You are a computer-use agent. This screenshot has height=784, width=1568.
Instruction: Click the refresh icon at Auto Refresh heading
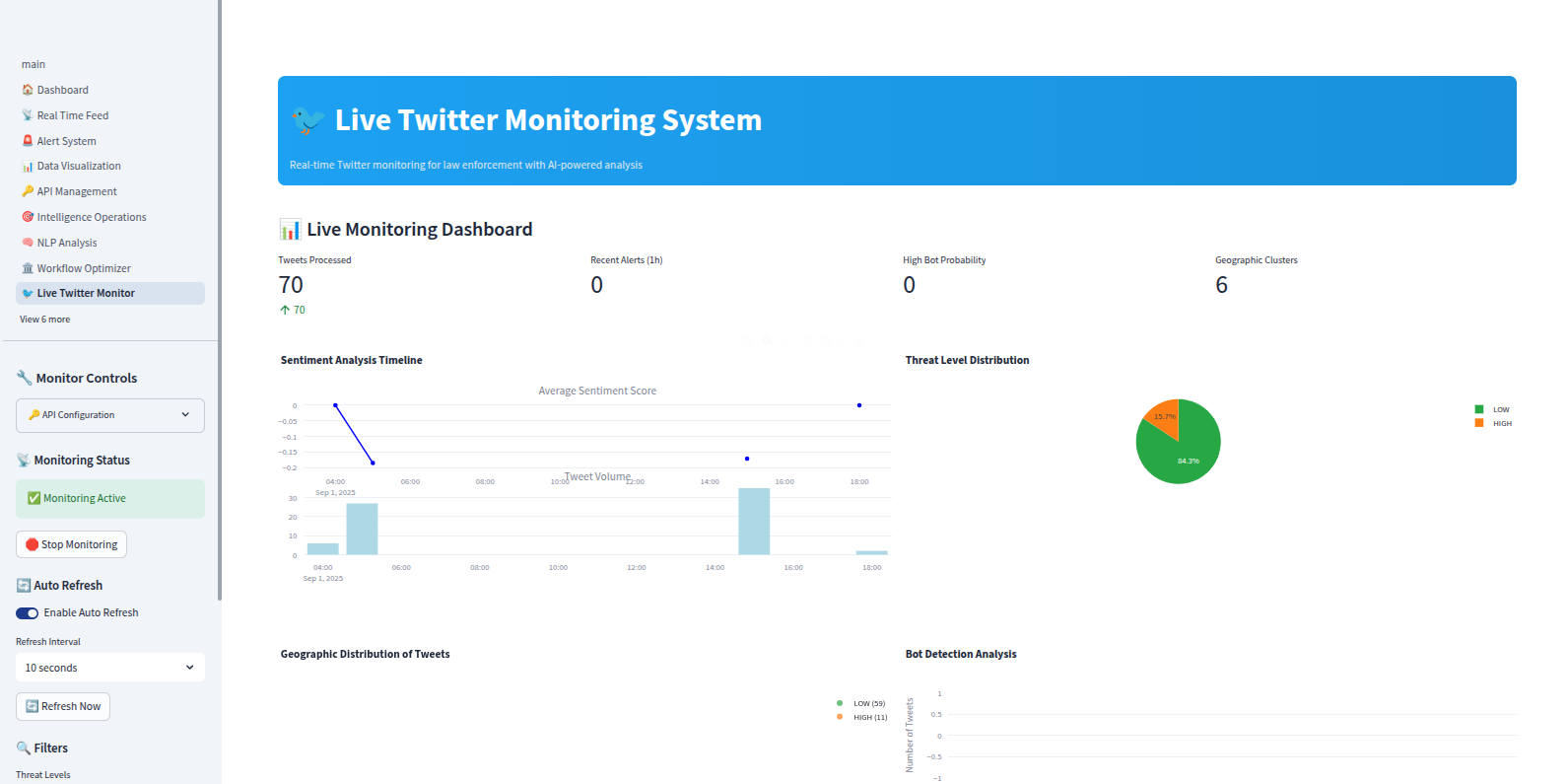coord(24,586)
